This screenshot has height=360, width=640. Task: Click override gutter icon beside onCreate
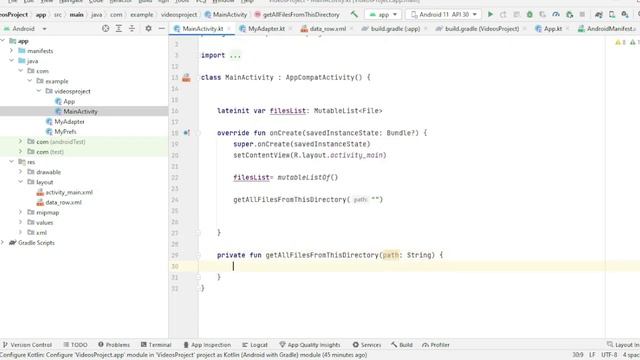(x=187, y=133)
